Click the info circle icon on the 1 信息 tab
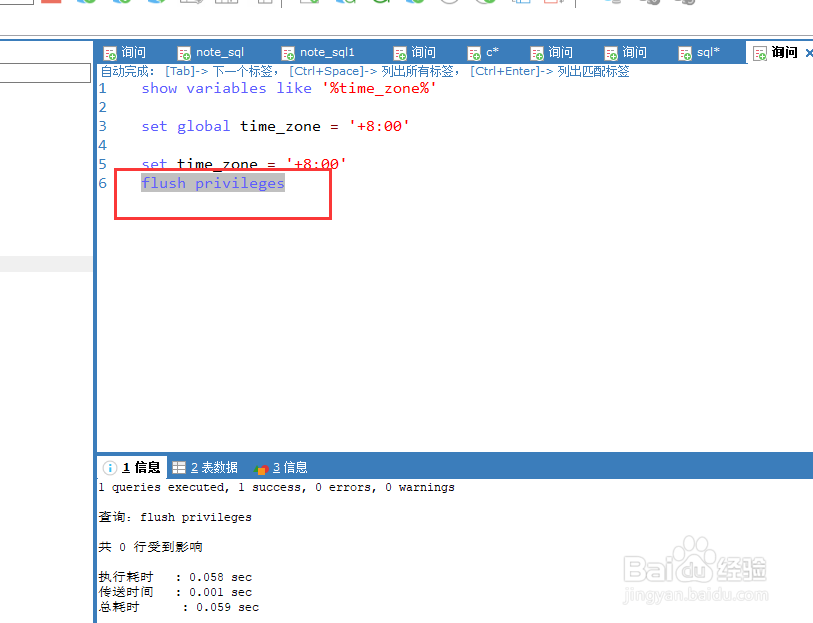813x623 pixels. point(108,467)
